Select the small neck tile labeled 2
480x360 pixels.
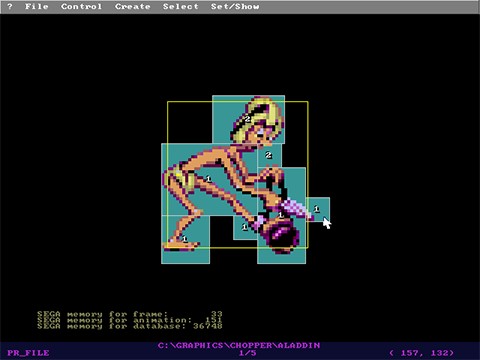269,155
